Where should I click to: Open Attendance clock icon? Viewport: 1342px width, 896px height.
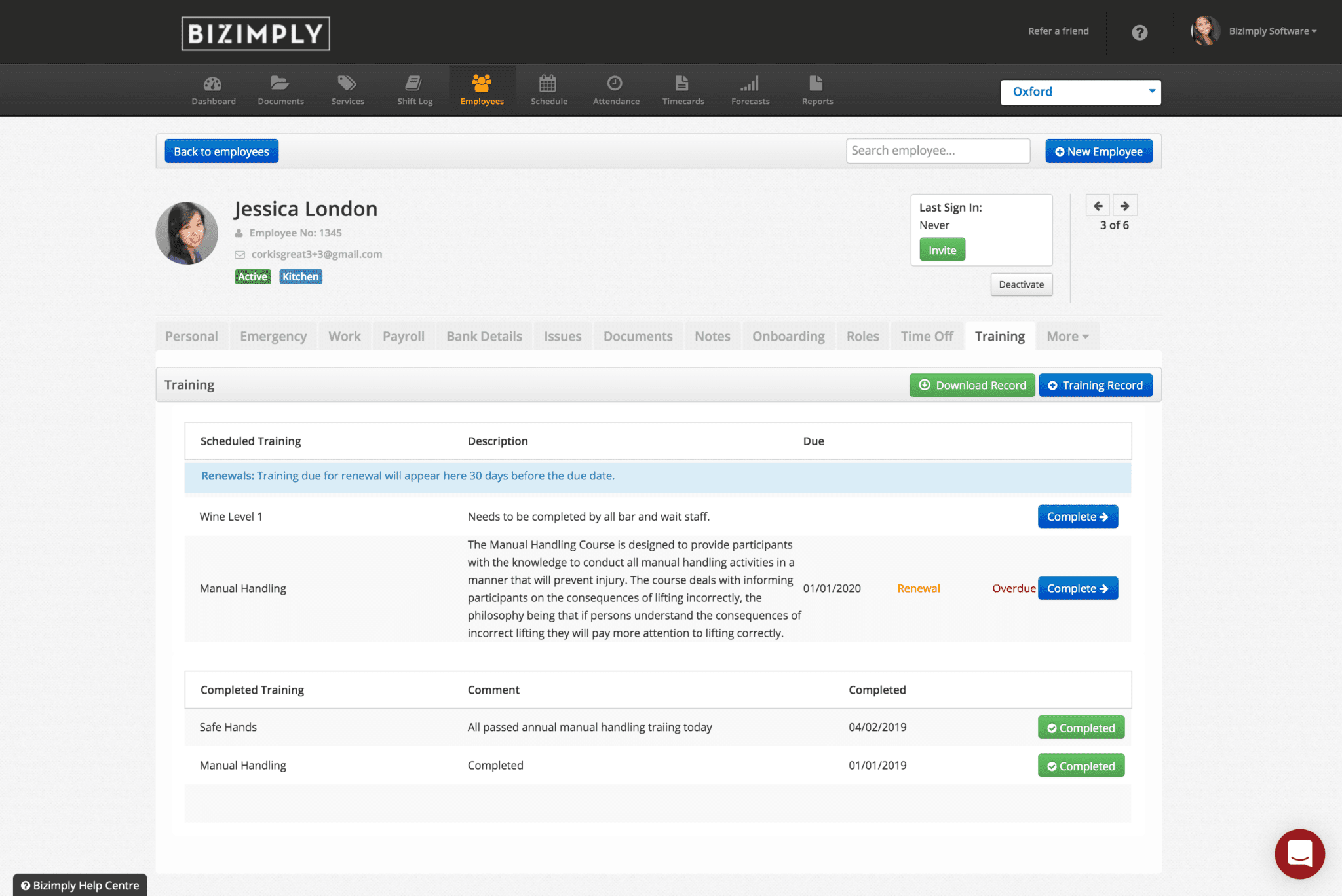click(615, 84)
